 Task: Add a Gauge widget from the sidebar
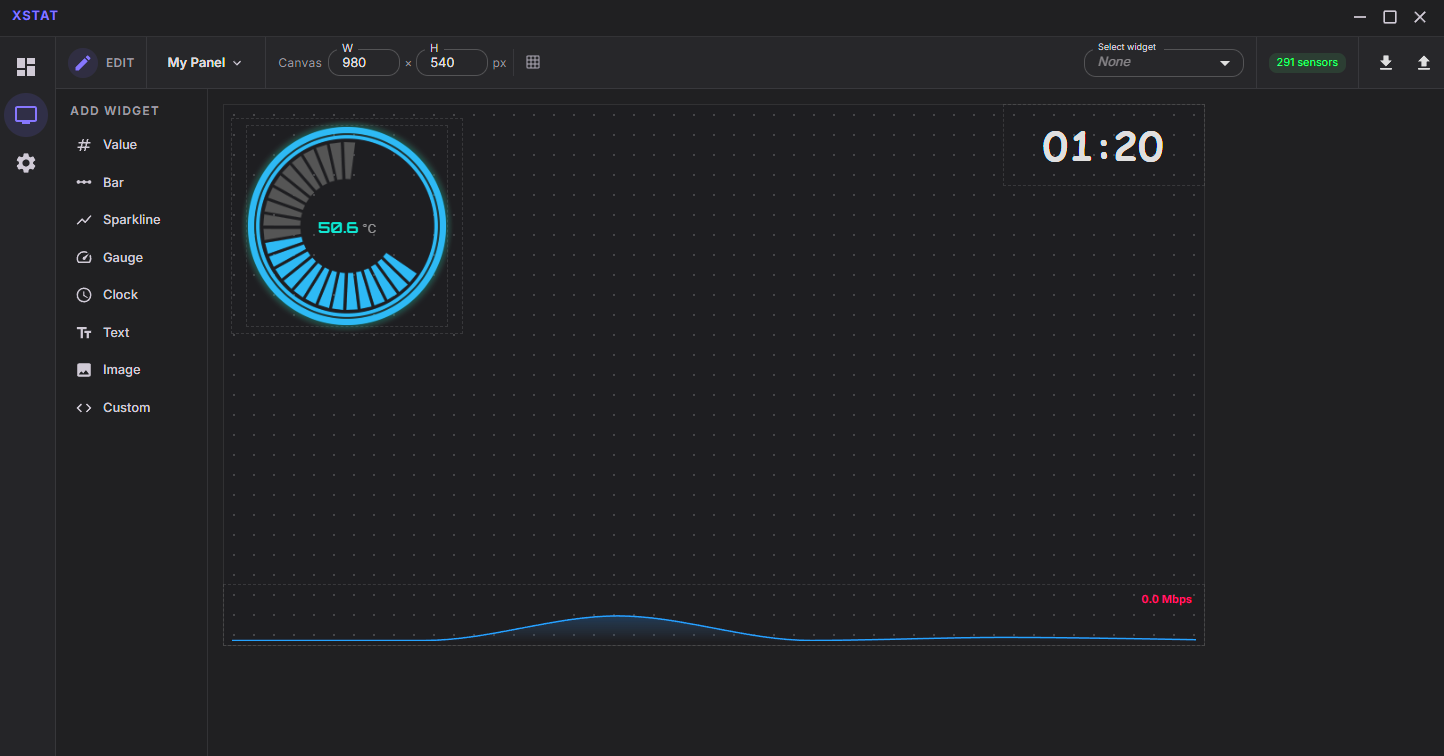click(120, 257)
